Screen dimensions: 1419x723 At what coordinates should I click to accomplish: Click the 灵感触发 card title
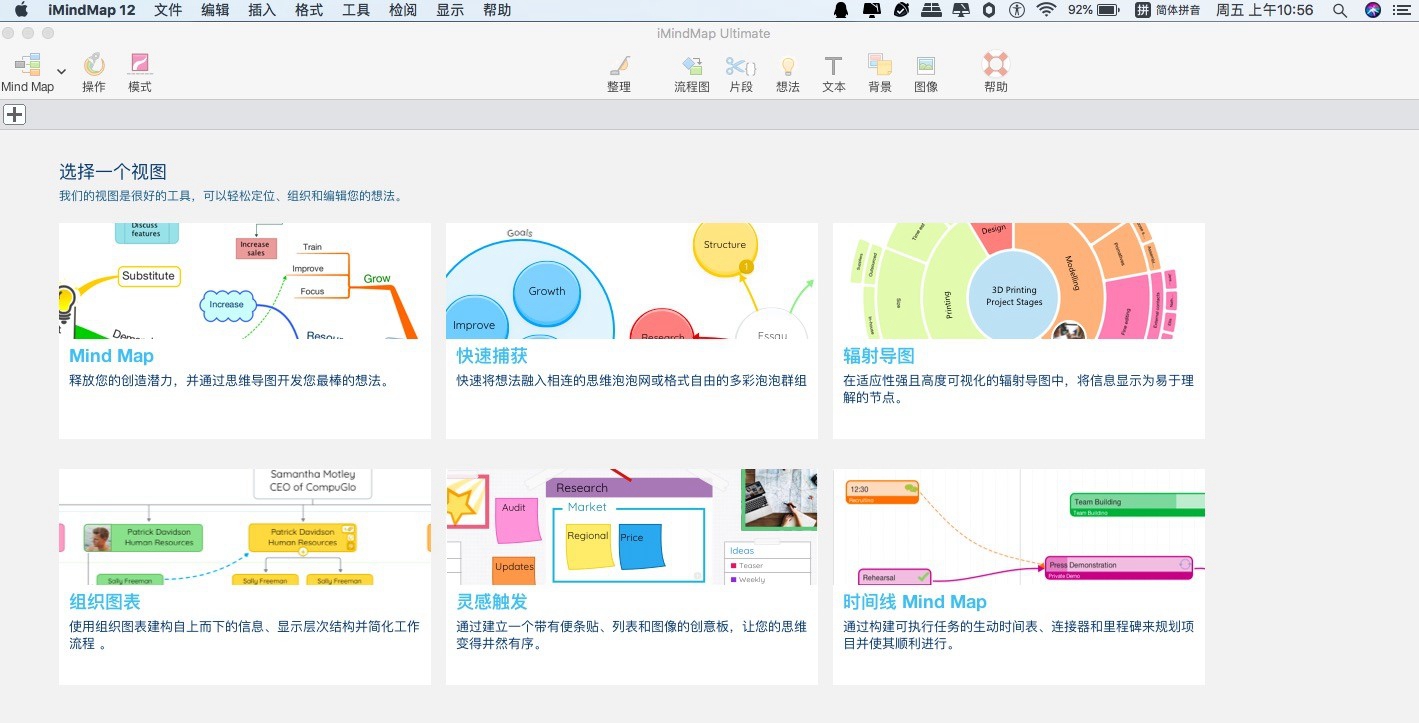(492, 602)
